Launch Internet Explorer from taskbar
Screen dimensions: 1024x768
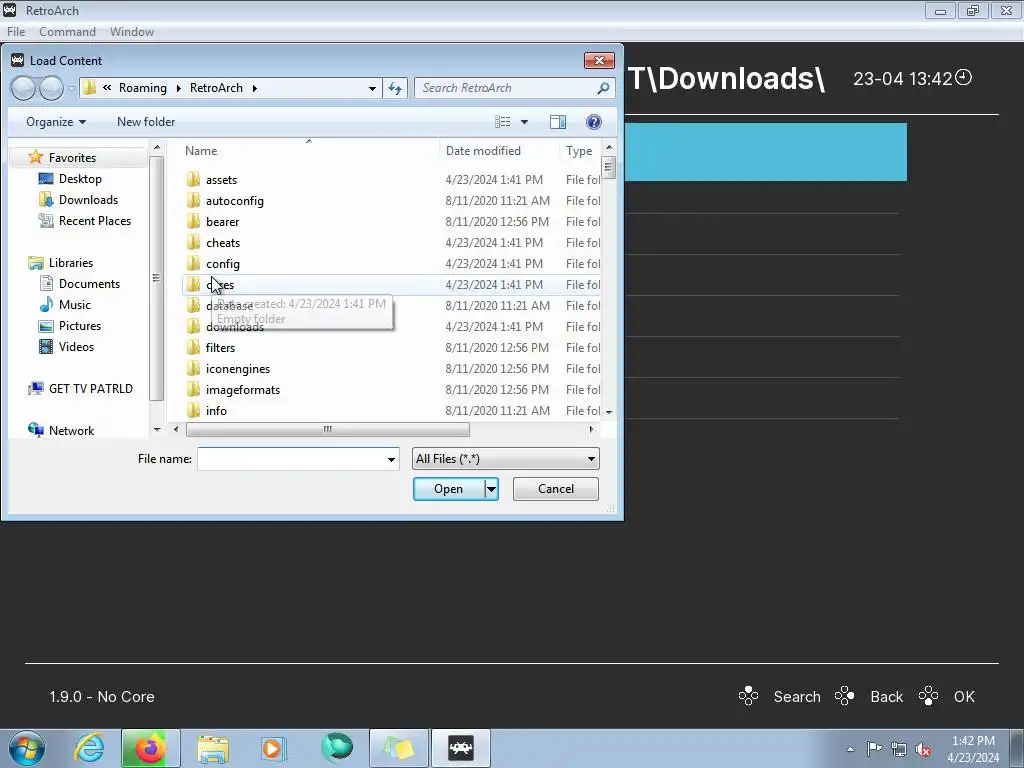click(89, 748)
